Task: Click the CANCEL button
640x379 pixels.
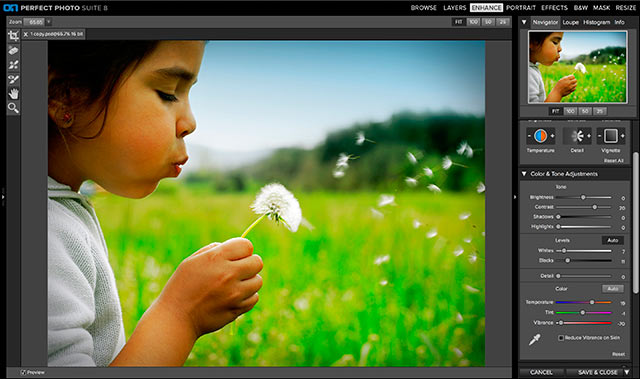Action: [541, 372]
